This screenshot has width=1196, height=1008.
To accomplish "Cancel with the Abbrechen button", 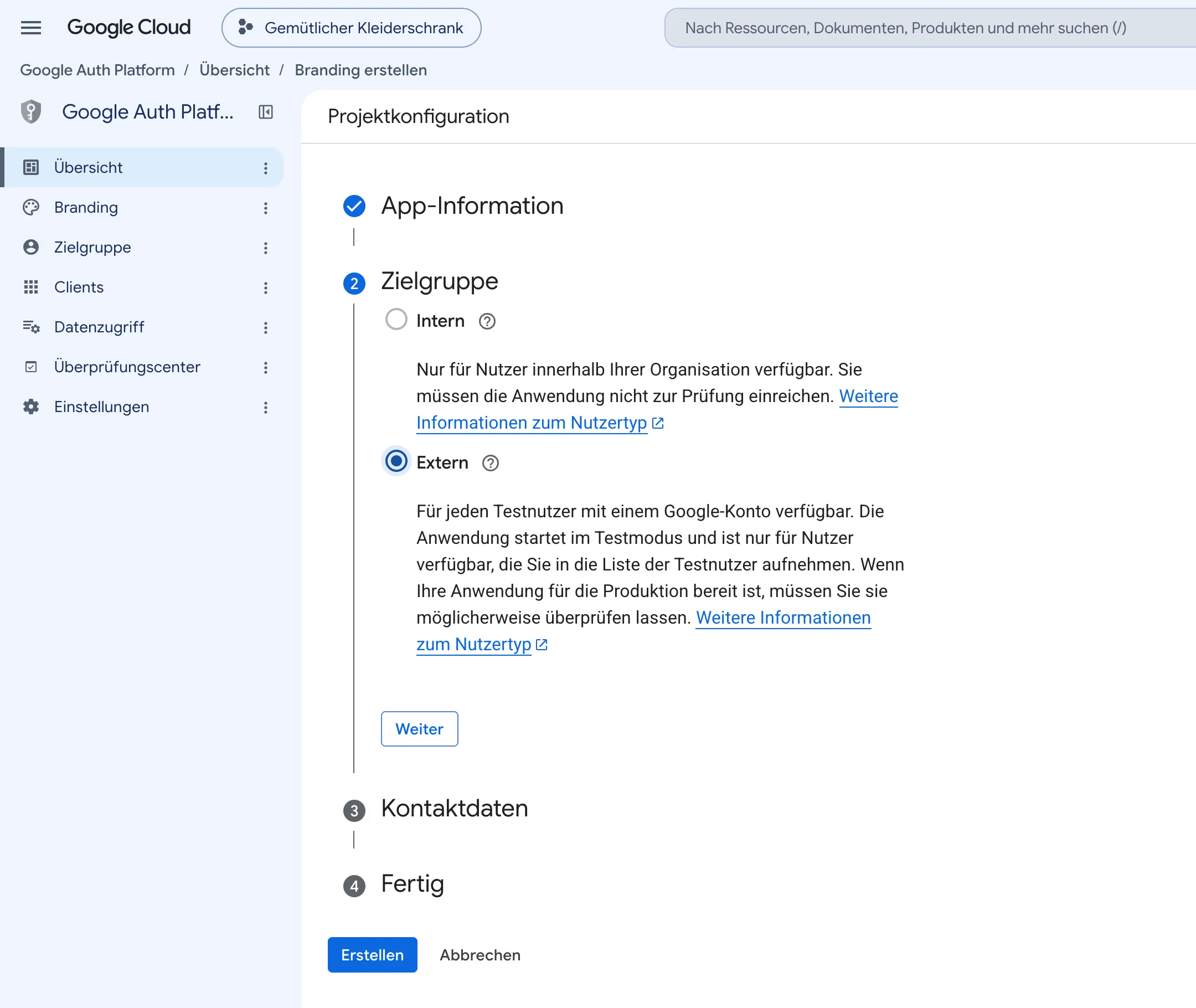I will [481, 955].
